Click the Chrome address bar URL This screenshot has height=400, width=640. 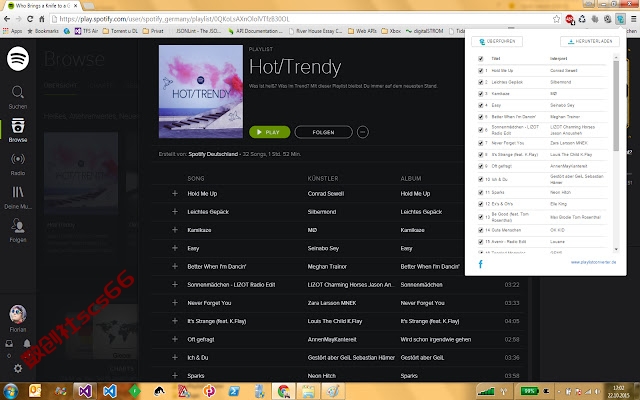(x=174, y=19)
